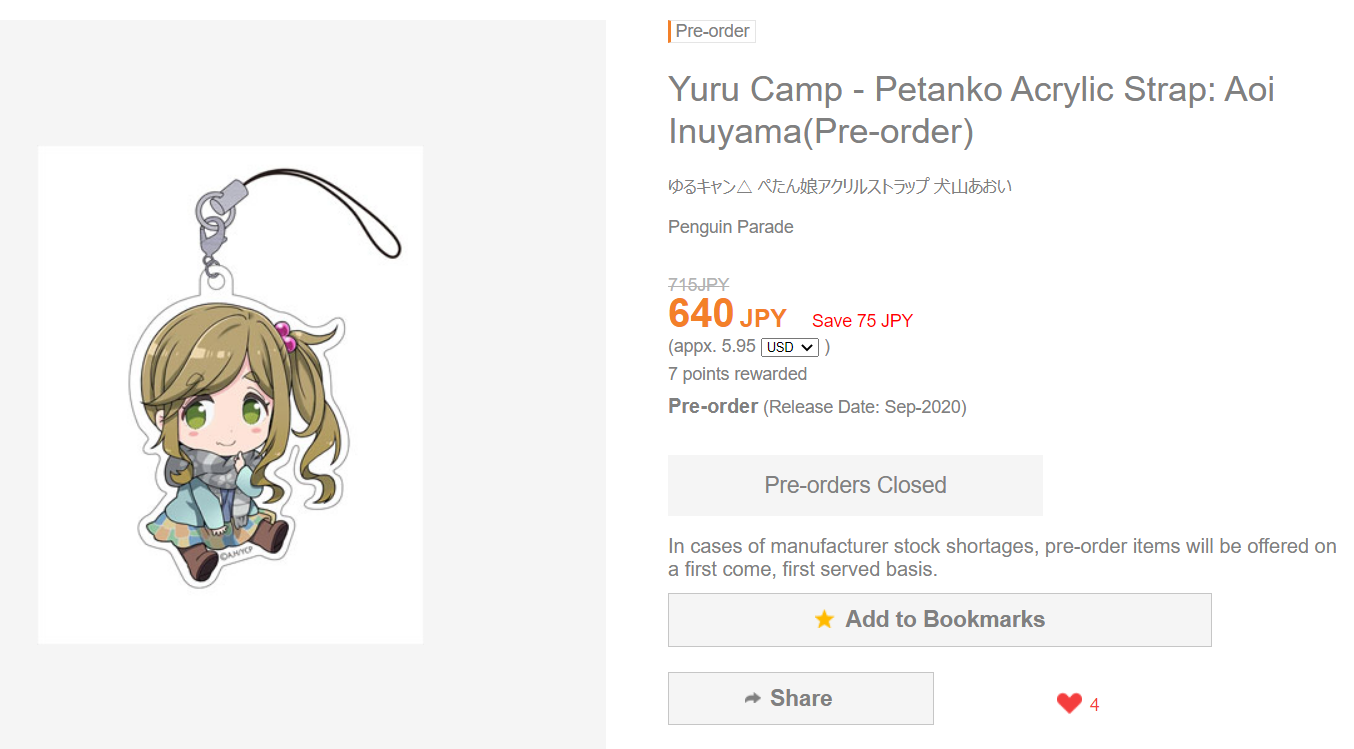Click the crossed-out 715JPY original price

tap(699, 285)
